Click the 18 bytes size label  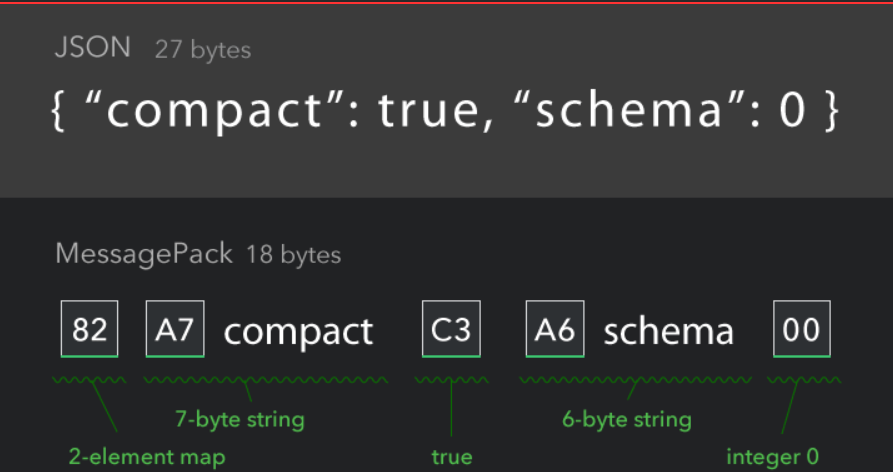[x=294, y=254]
